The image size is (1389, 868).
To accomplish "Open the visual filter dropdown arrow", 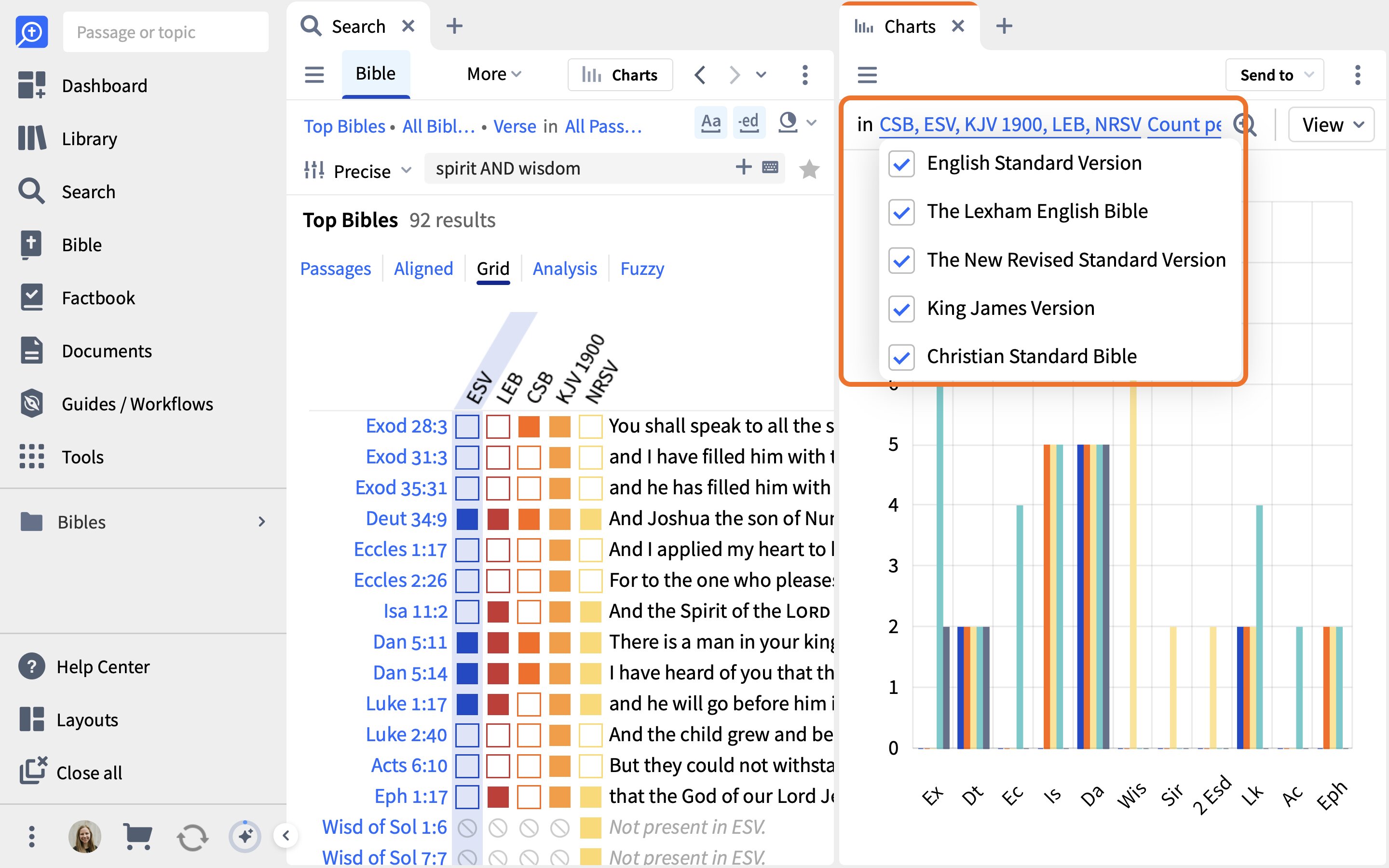I will pyautogui.click(x=811, y=122).
